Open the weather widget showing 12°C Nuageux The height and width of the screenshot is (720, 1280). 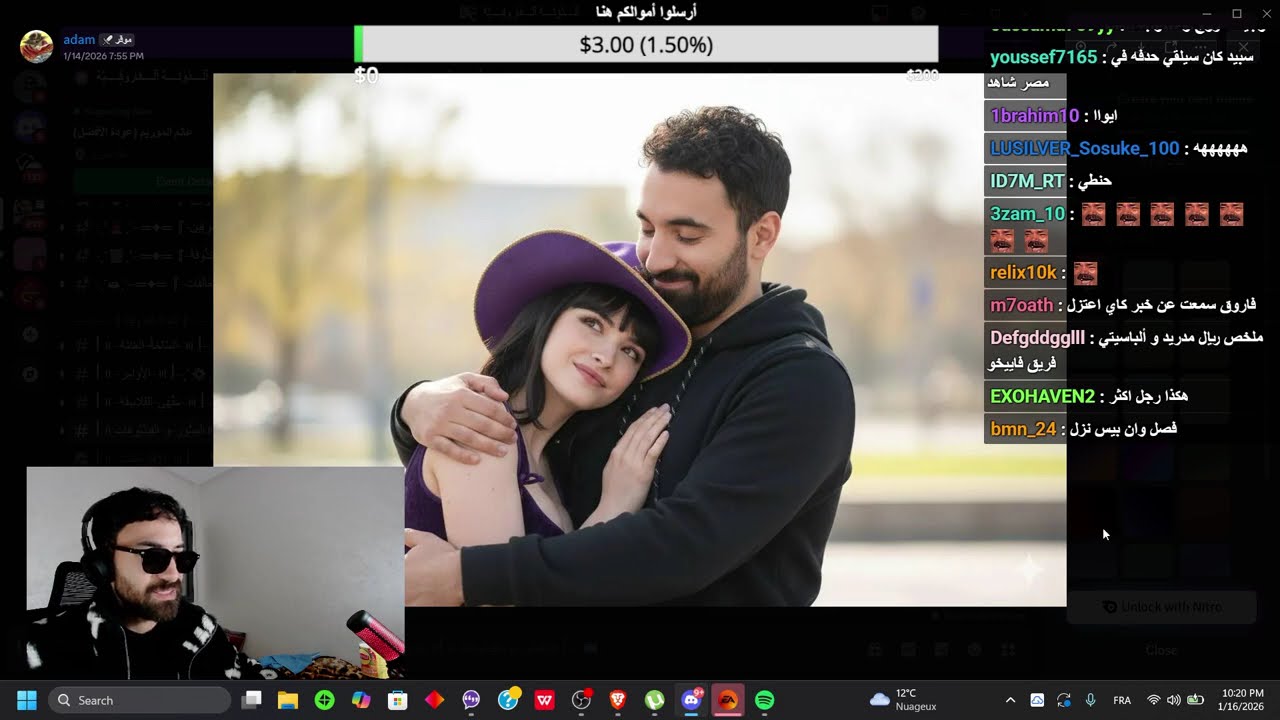pyautogui.click(x=903, y=700)
